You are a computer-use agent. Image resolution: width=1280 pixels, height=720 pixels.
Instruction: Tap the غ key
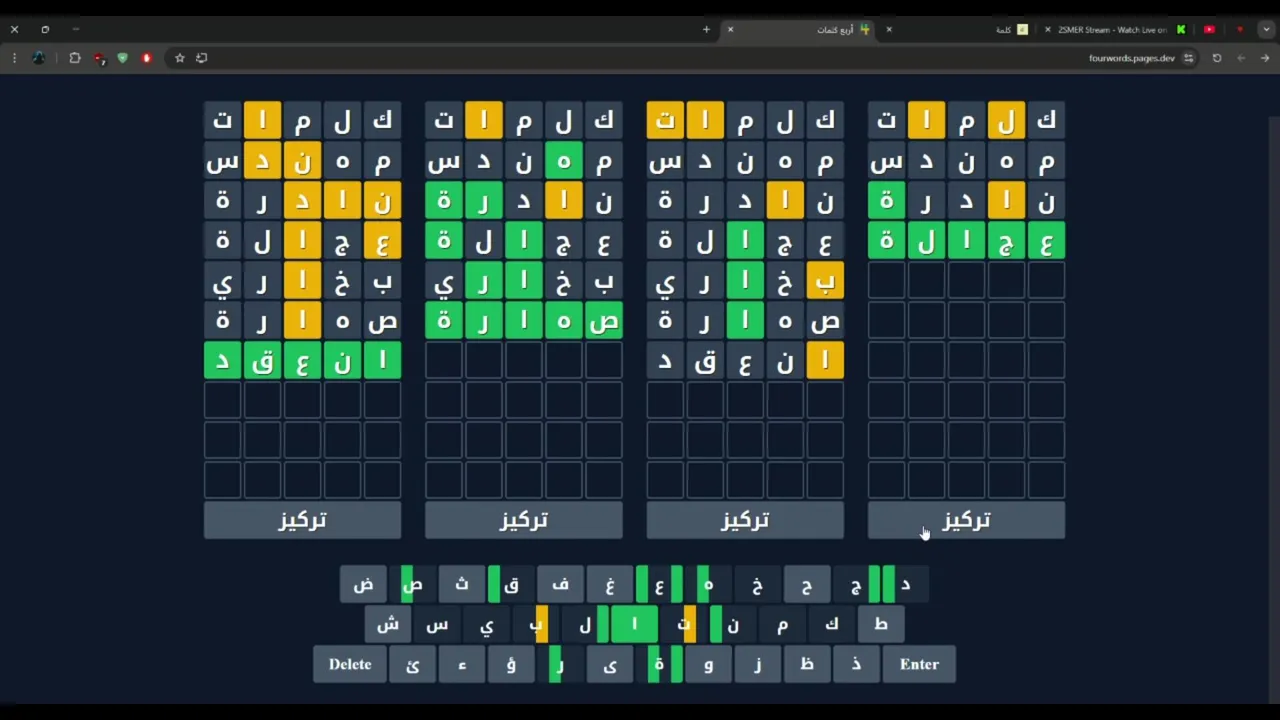tap(609, 584)
